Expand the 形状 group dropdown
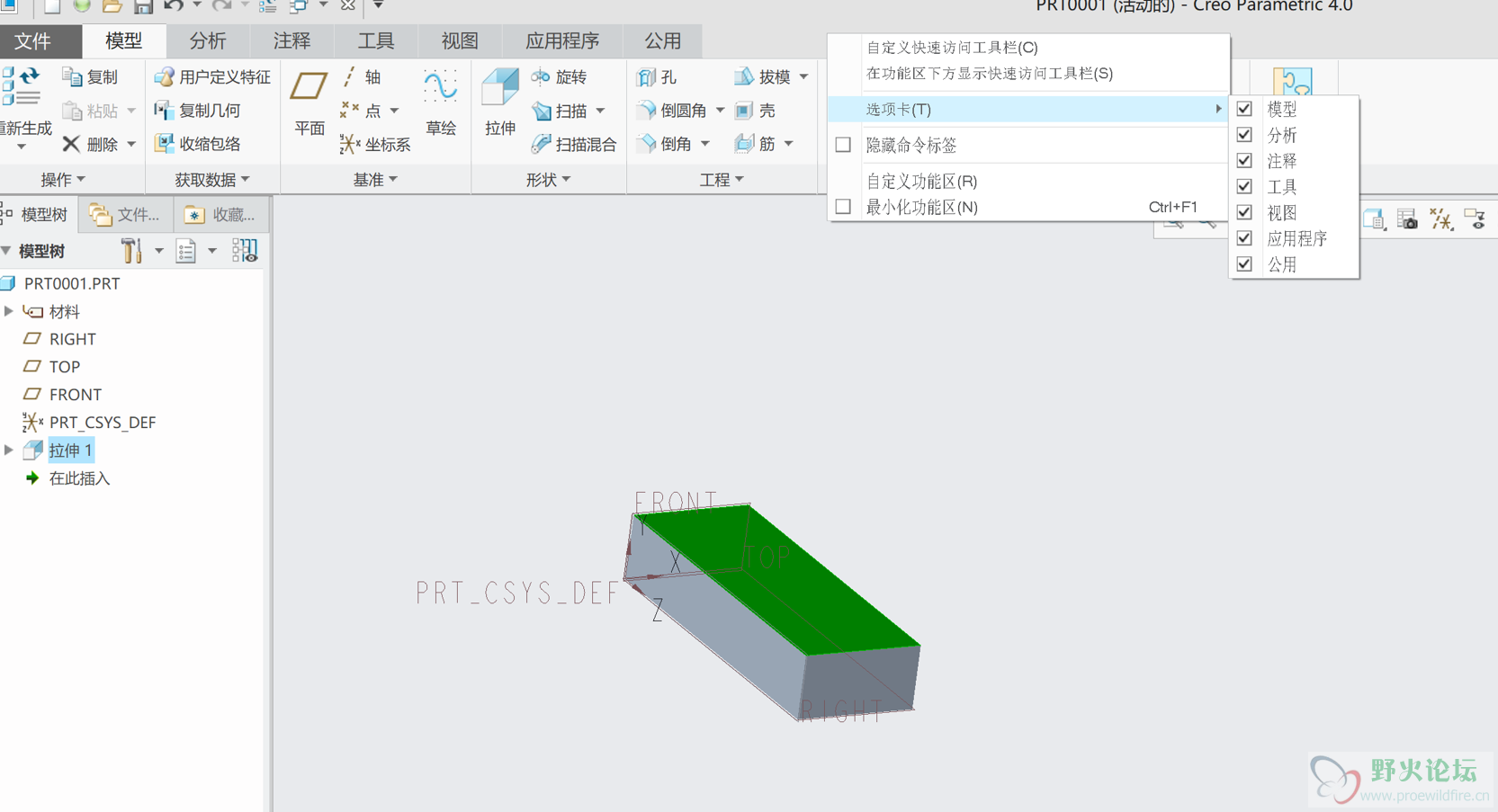 coord(549,180)
